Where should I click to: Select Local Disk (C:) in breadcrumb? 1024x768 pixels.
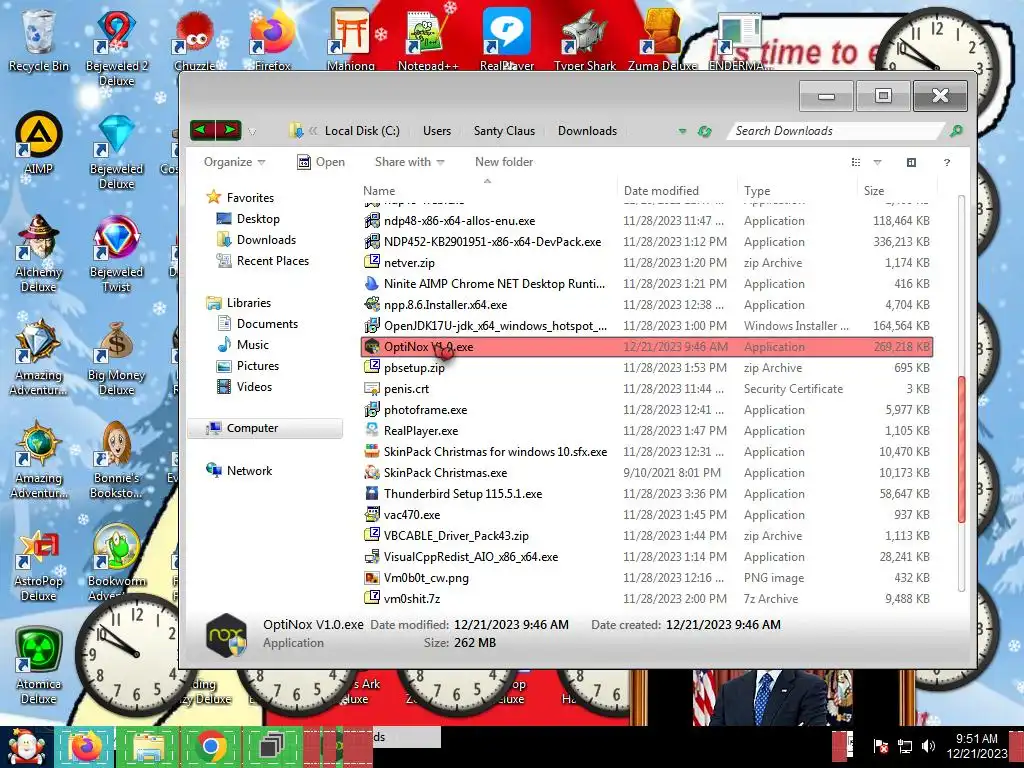click(362, 131)
